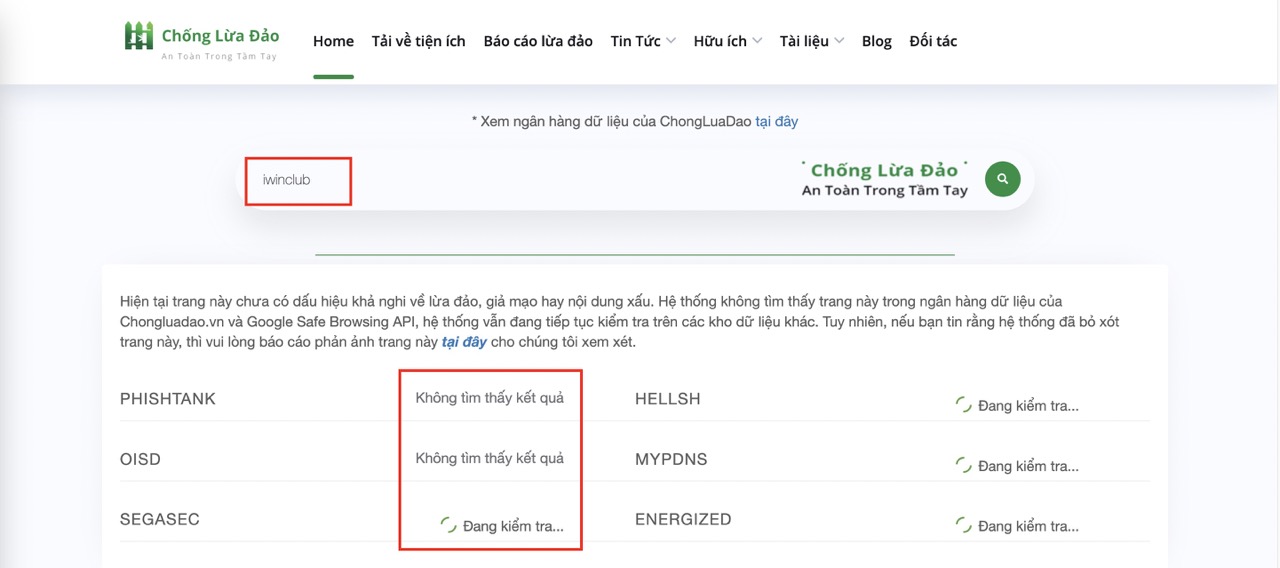Open the Hữu ích dropdown menu
1280x568 pixels.
coord(727,41)
